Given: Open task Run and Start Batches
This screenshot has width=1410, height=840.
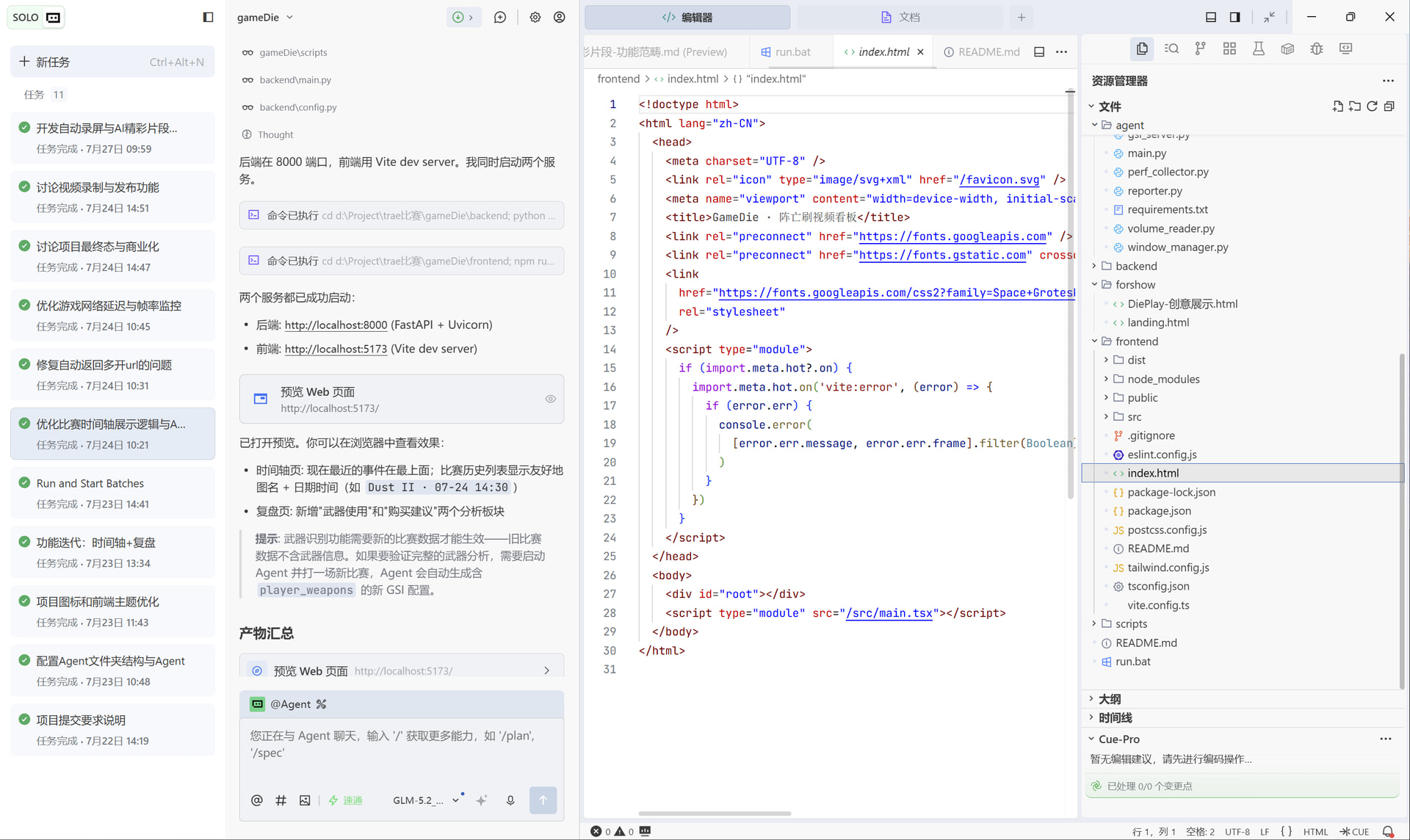Looking at the screenshot, I should click(112, 493).
